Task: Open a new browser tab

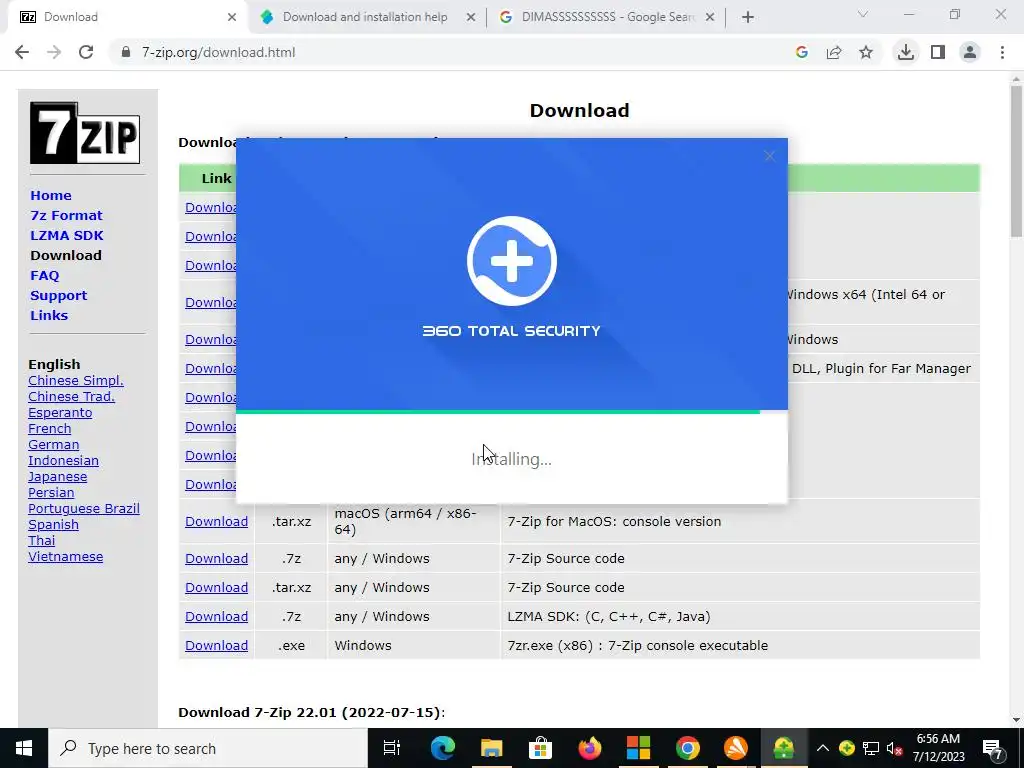Action: (748, 17)
